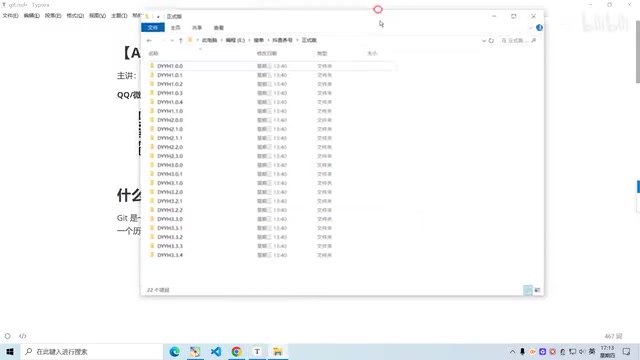640x360 pixels.
Task: Open Typora 格式(O) menu
Action: (75, 16)
